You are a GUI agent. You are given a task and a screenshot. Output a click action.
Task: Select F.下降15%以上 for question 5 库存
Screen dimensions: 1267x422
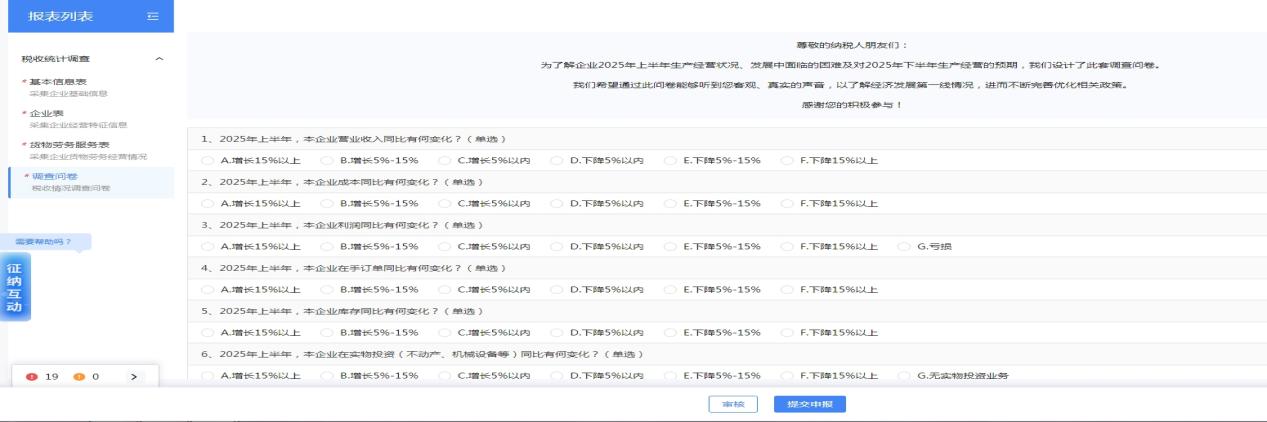point(787,332)
